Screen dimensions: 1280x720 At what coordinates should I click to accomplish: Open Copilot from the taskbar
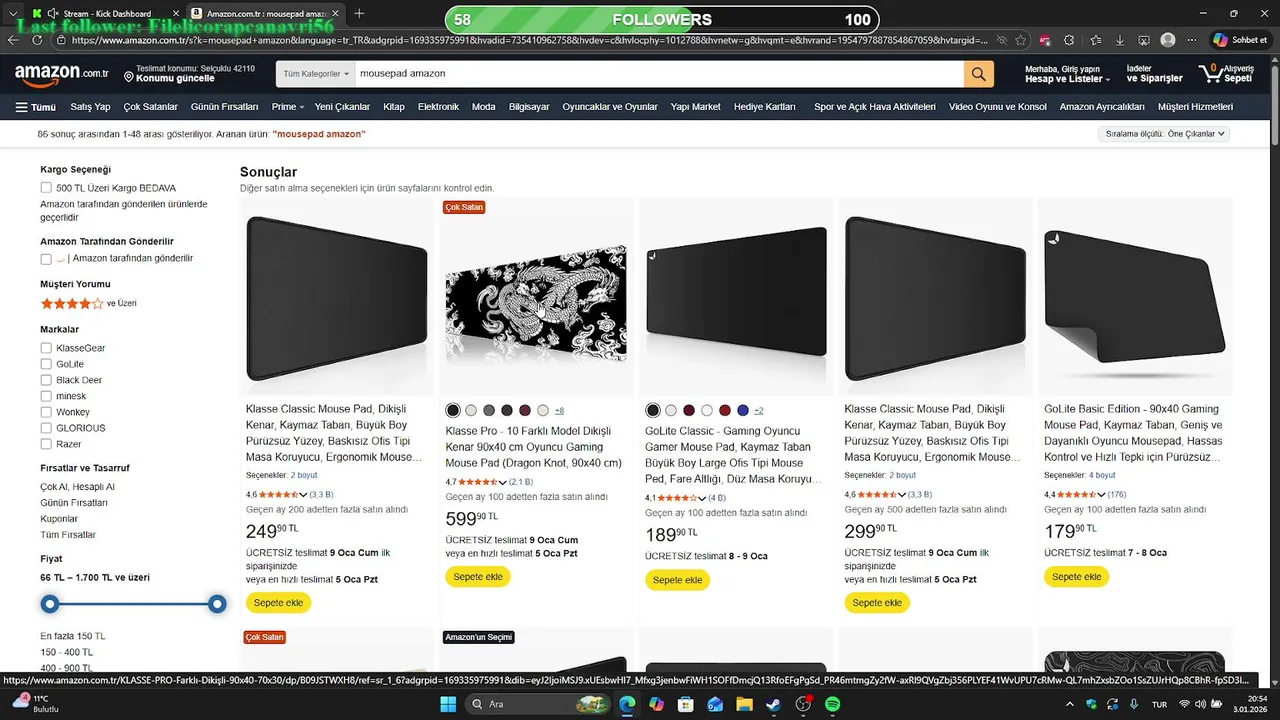(656, 704)
